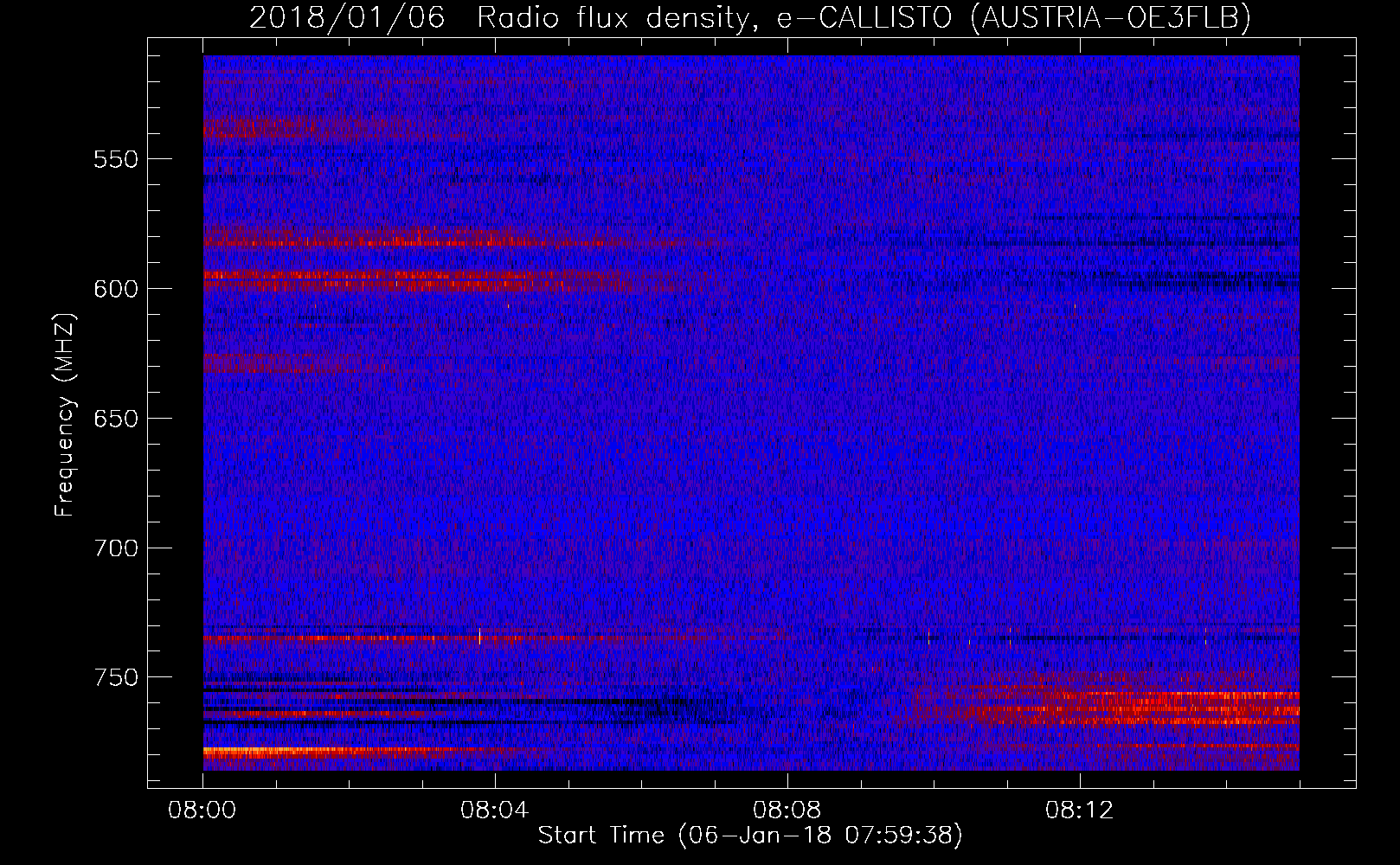
Task: Click the Frequency (MHZ) axis label
Action: pos(65,414)
